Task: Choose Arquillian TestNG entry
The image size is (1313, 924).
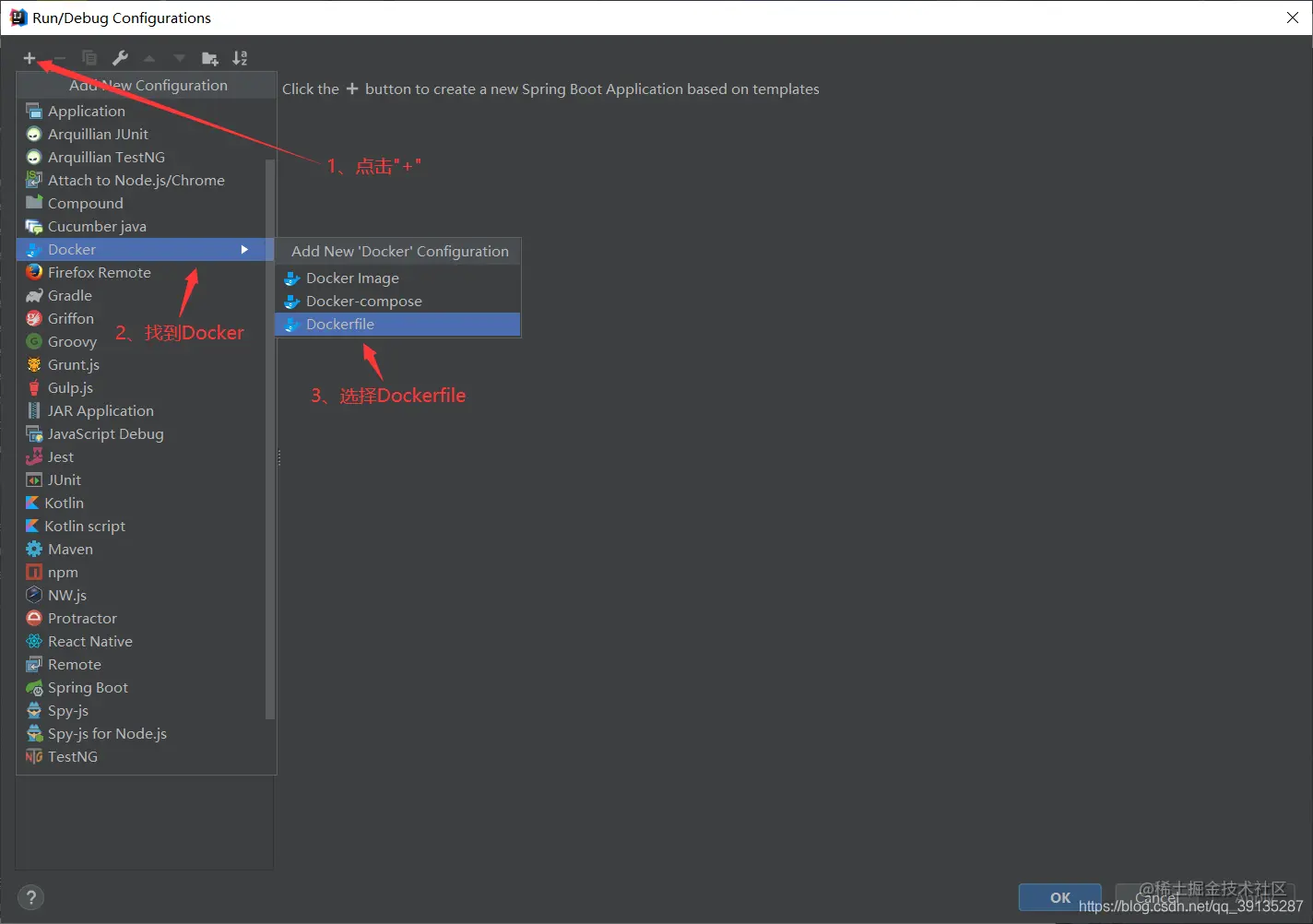Action: (146, 157)
